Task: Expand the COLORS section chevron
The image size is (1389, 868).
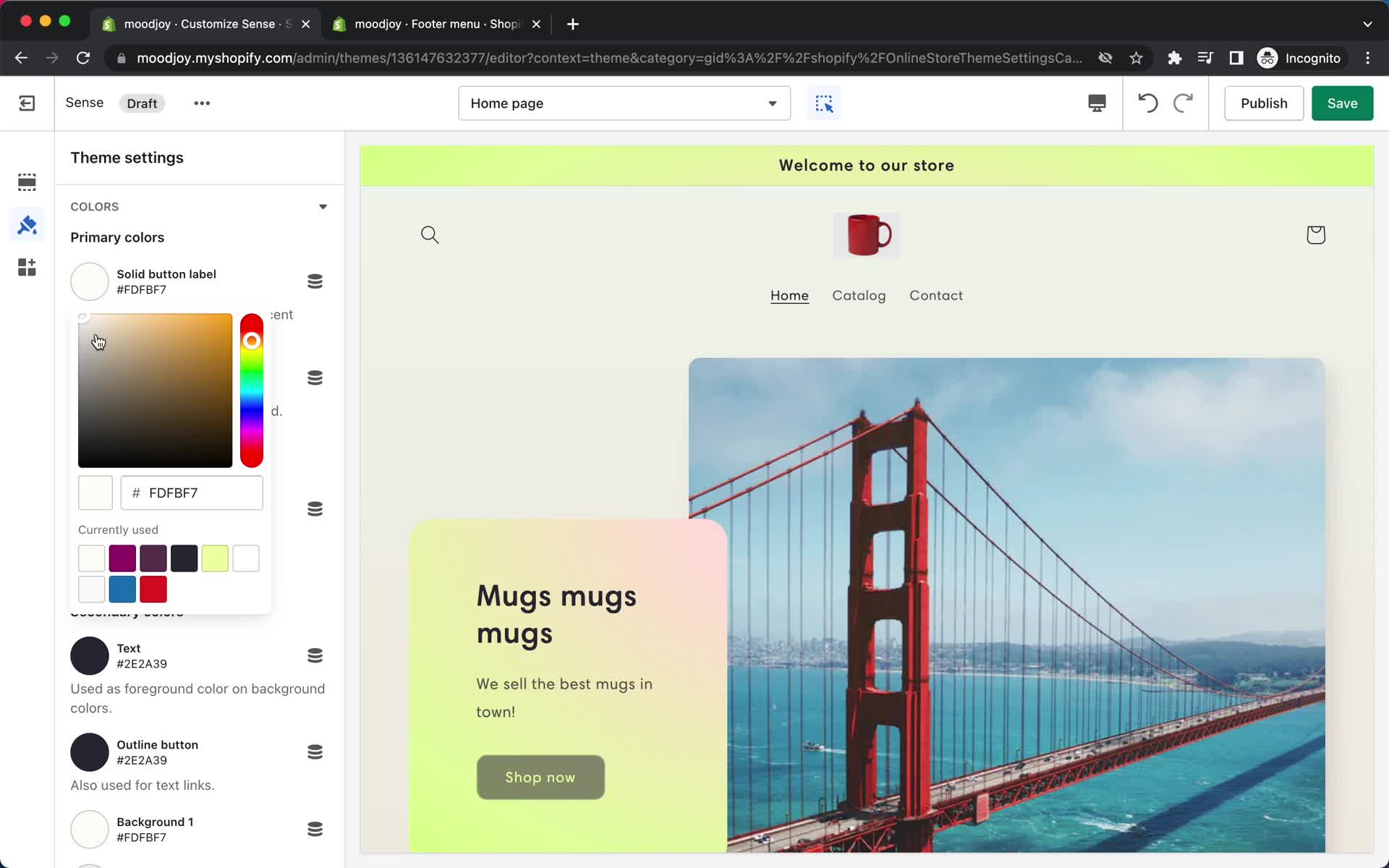Action: (x=322, y=206)
